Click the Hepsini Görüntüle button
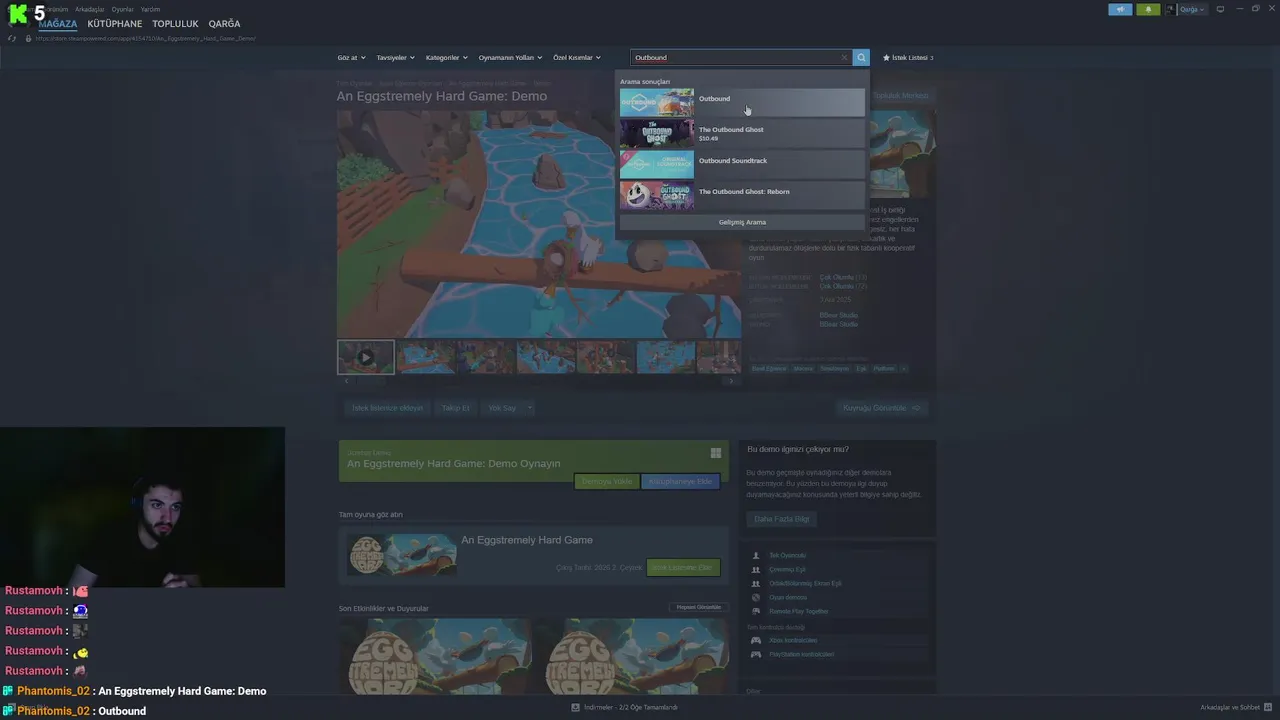Viewport: 1280px width, 720px height. click(x=699, y=607)
